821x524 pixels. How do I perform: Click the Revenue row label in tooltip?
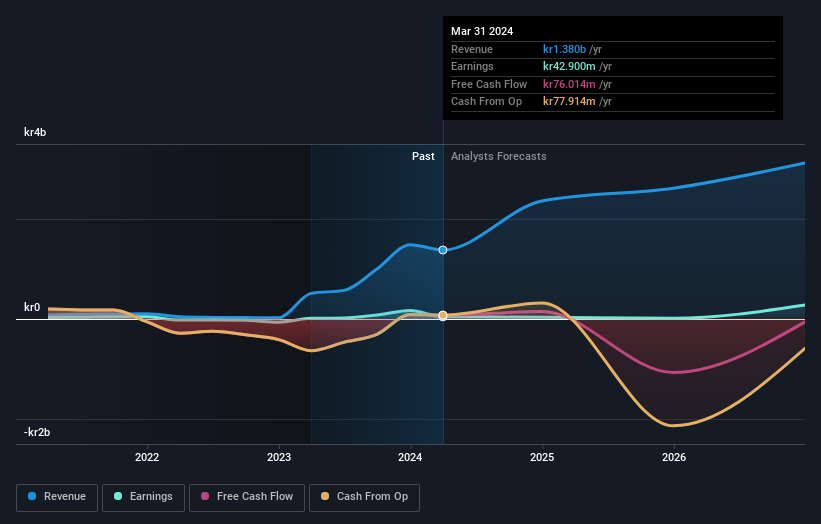click(472, 49)
